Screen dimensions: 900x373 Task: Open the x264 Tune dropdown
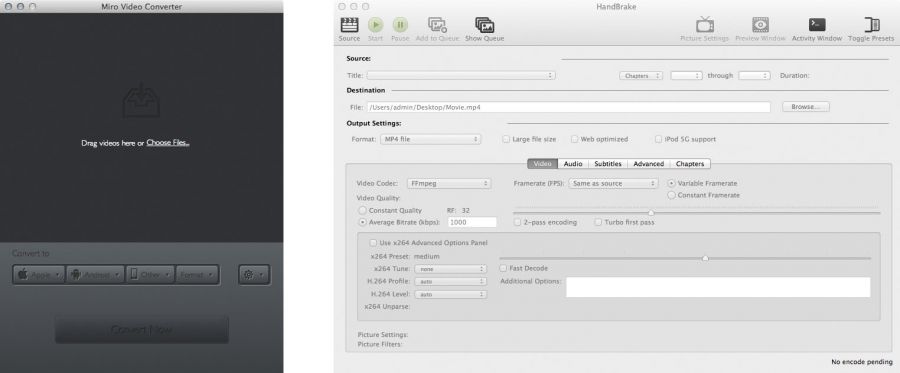[451, 269]
